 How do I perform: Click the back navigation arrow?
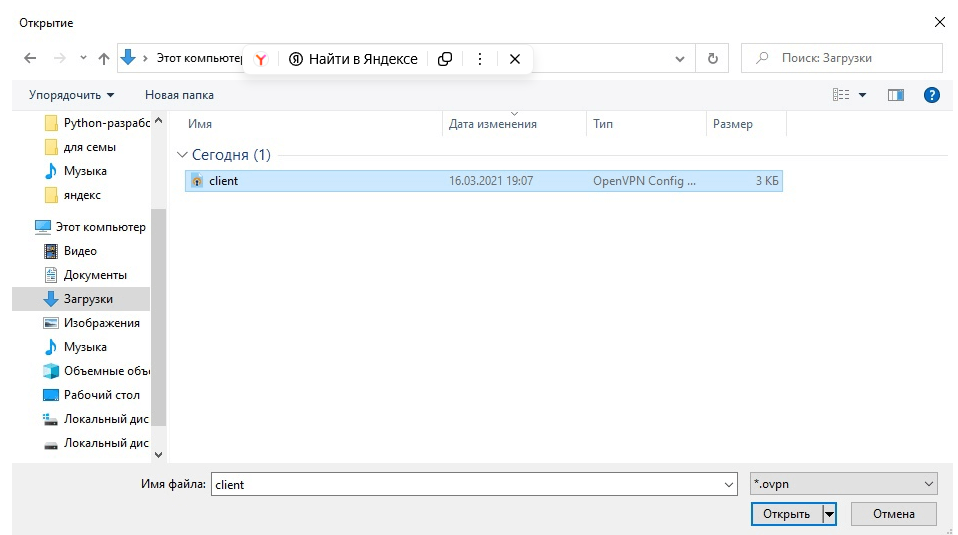[30, 59]
